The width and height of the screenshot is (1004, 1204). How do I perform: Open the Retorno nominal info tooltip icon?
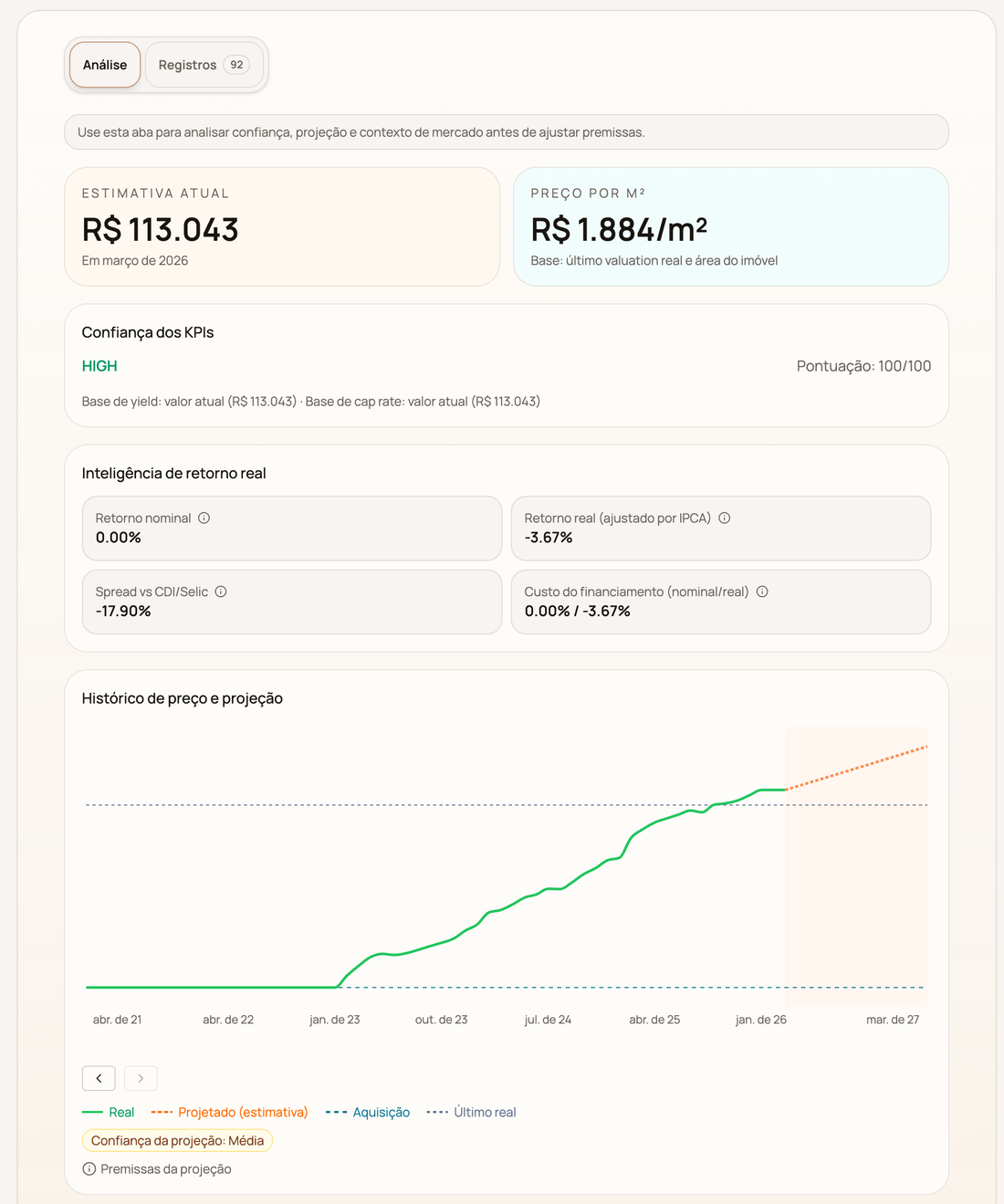coord(204,518)
